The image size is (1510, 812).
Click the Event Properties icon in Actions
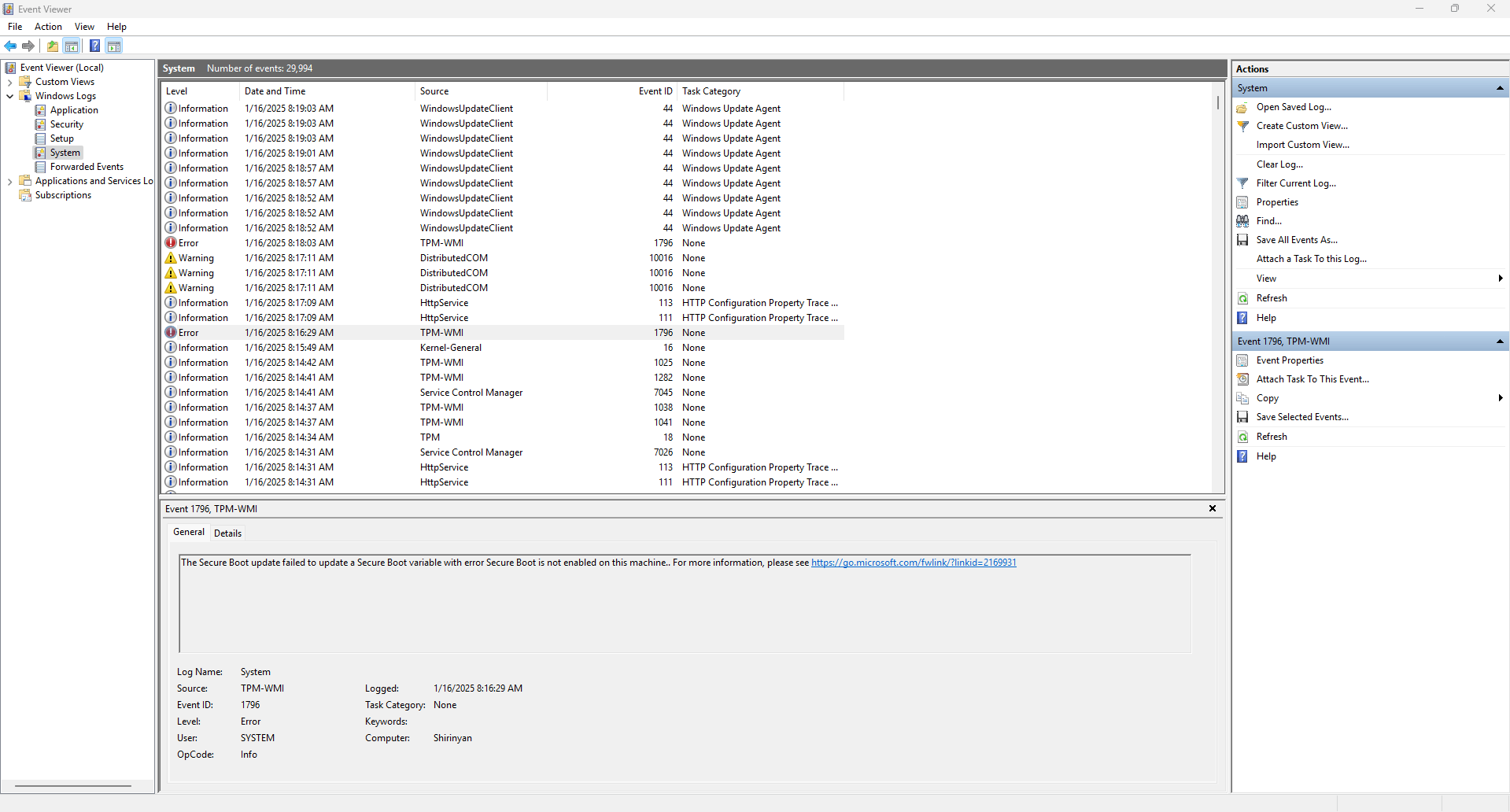pos(1242,360)
